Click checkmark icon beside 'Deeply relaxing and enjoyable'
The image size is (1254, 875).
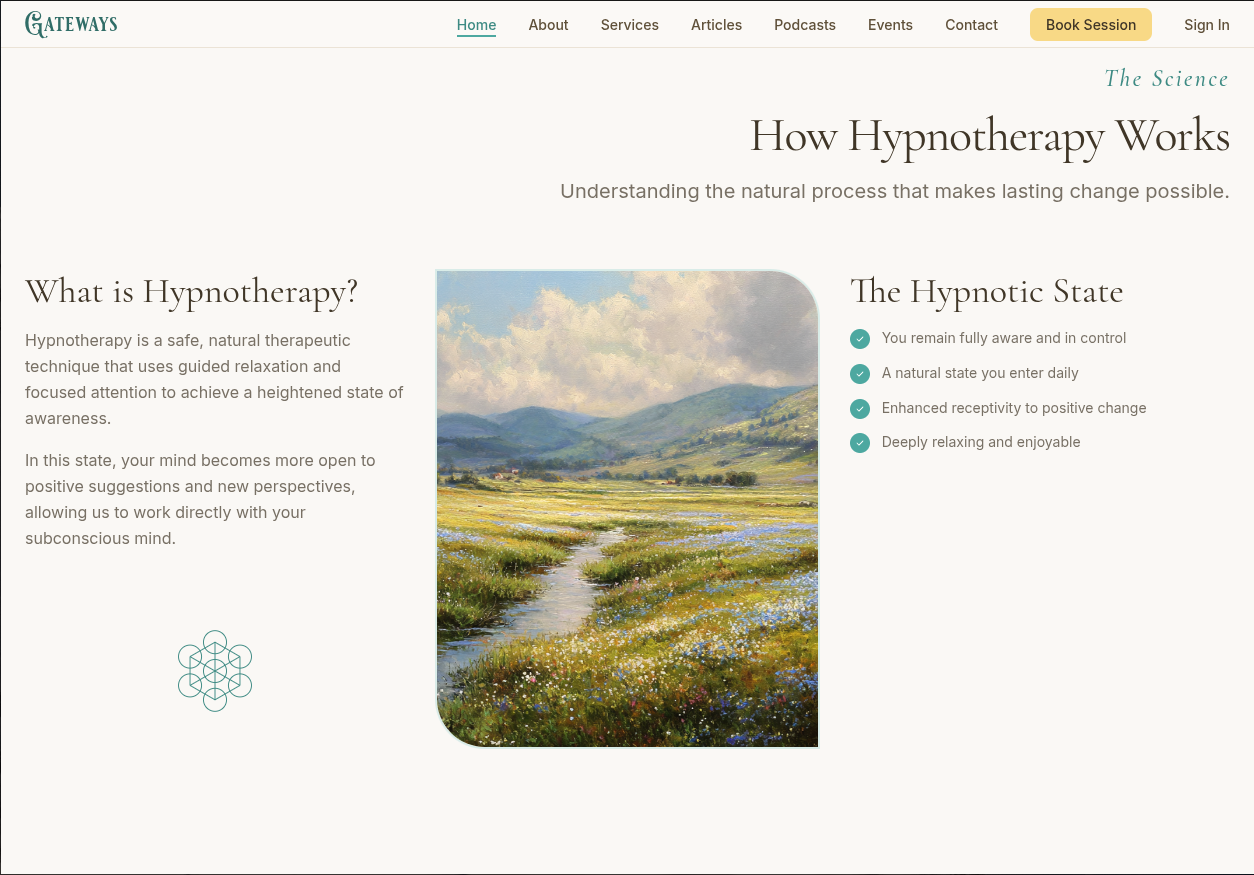coord(860,443)
